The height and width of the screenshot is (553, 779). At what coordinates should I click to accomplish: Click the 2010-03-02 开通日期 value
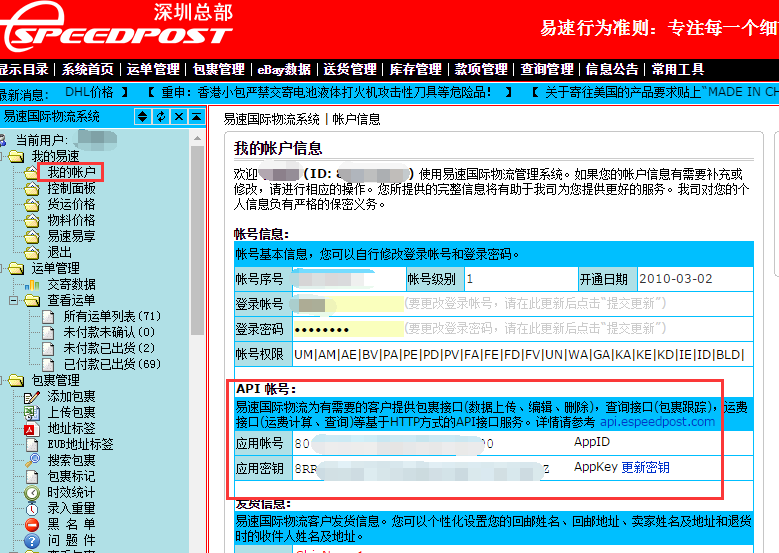pyautogui.click(x=676, y=279)
